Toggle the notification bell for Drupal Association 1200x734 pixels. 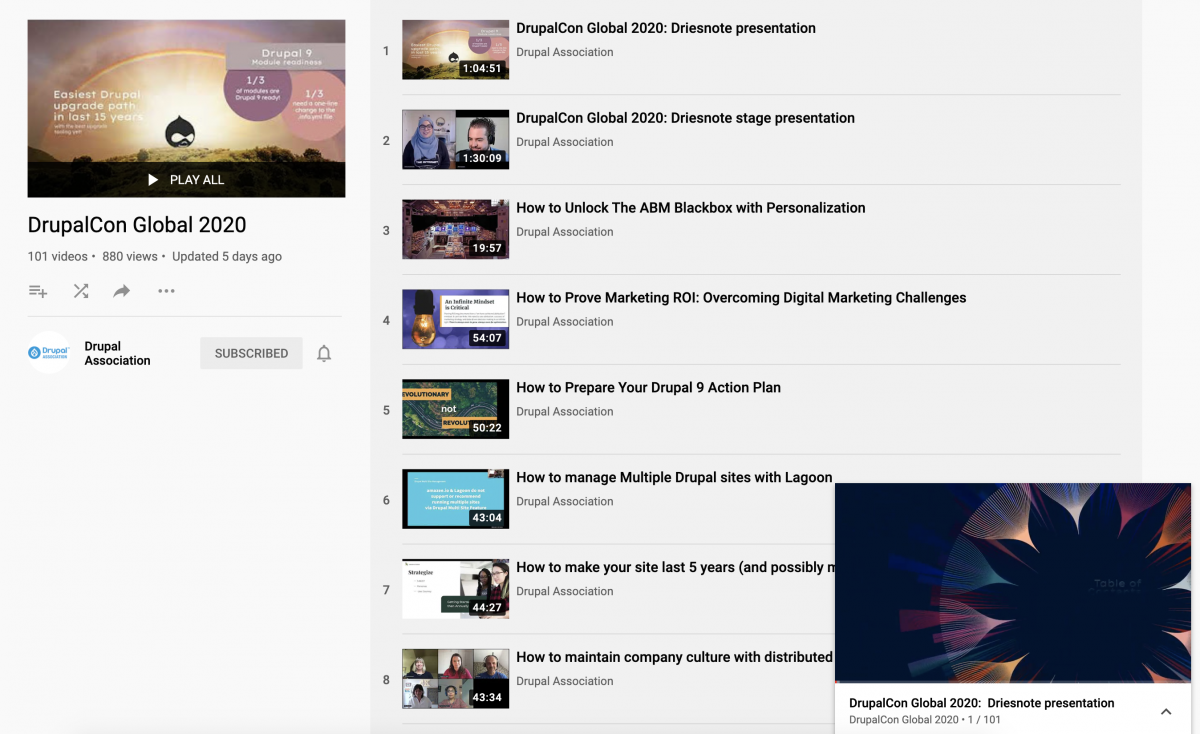(324, 353)
